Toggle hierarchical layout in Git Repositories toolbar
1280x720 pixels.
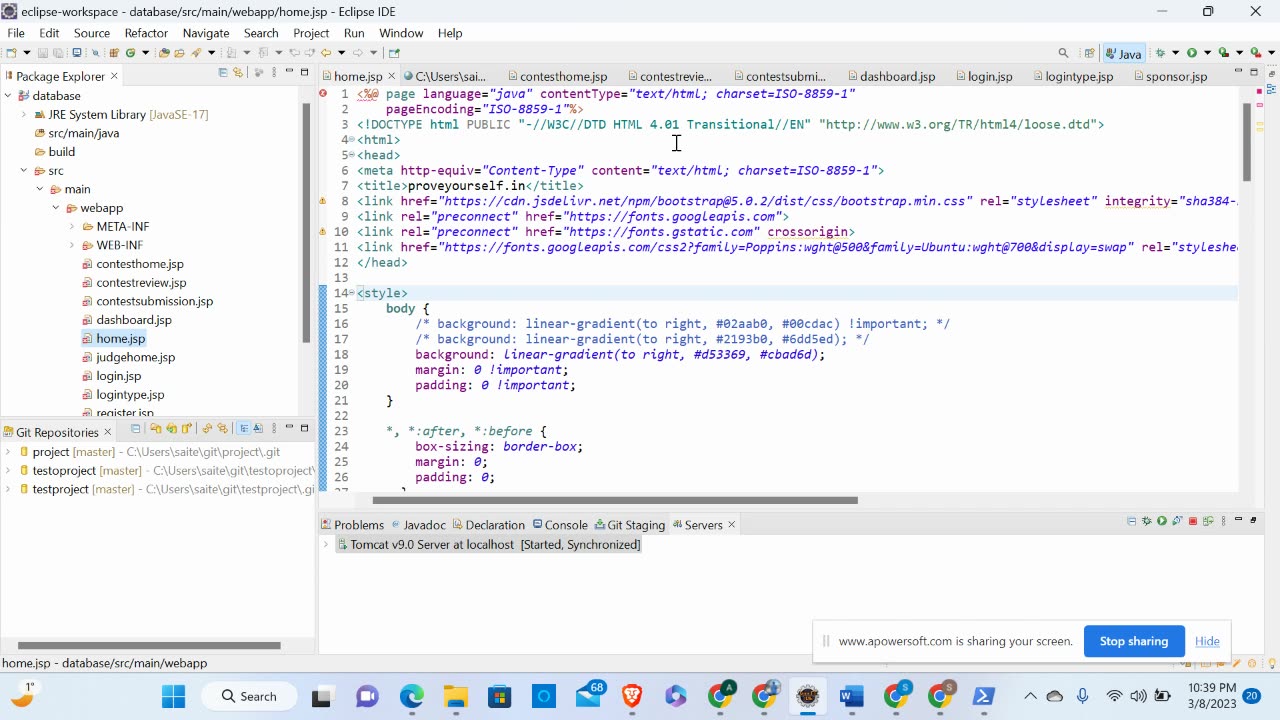pyautogui.click(x=243, y=429)
